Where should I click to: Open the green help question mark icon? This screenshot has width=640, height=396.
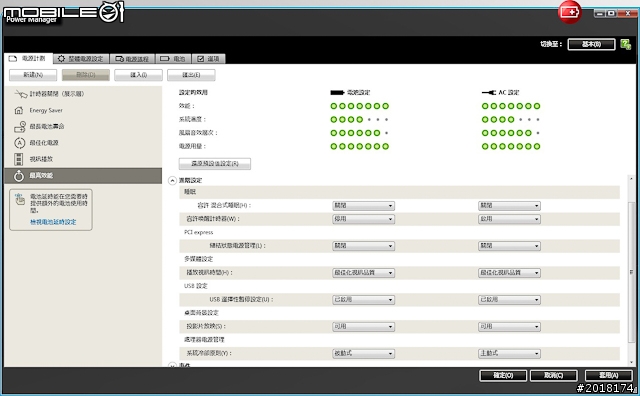(626, 44)
